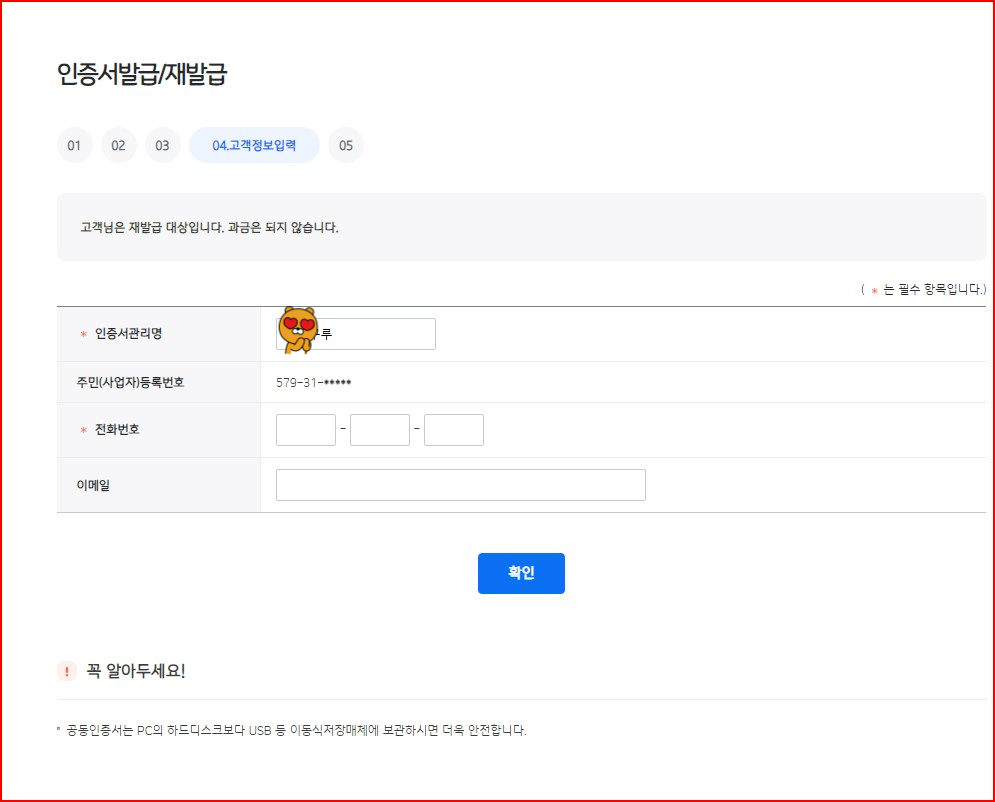
Task: Click the red asterisk beside 인증서관리명
Action: [81, 334]
